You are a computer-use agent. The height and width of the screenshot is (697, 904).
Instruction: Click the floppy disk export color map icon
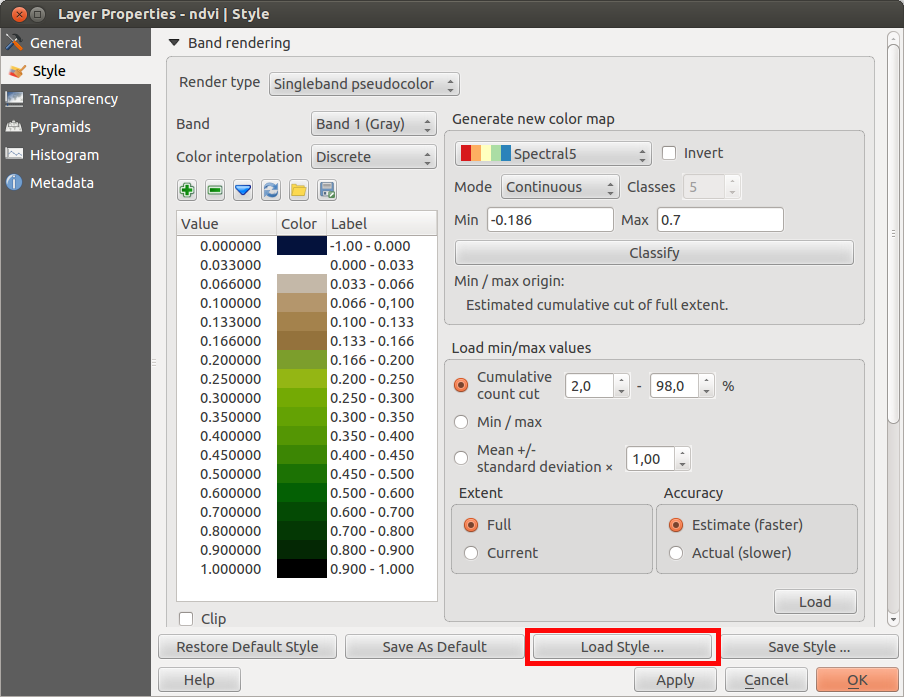tap(327, 190)
